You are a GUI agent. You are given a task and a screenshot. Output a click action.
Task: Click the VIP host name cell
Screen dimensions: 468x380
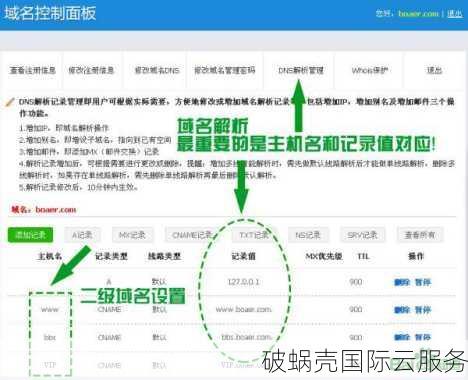point(50,365)
